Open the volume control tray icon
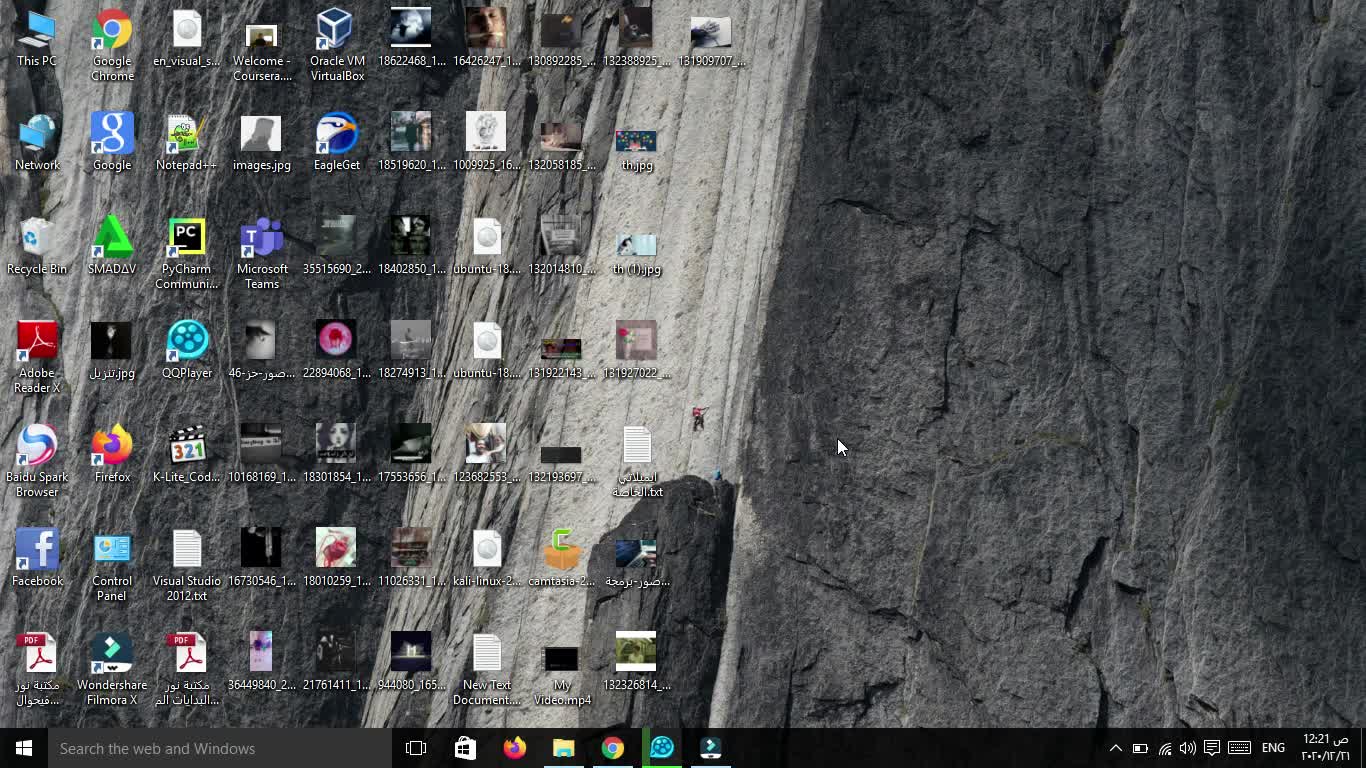This screenshot has height=768, width=1366. (1188, 748)
